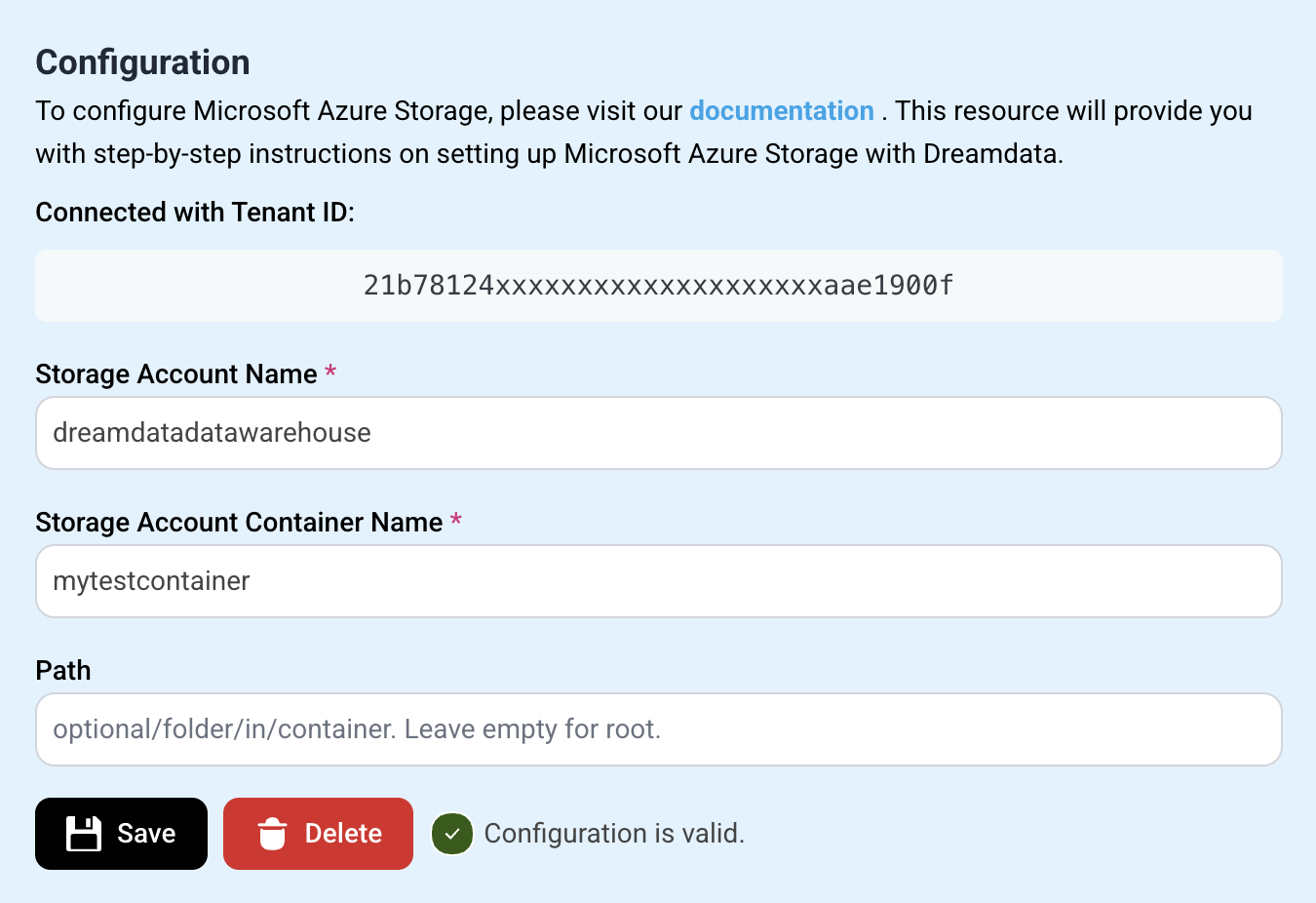Click the 'step-by-step instructions' description line

[x=549, y=154]
